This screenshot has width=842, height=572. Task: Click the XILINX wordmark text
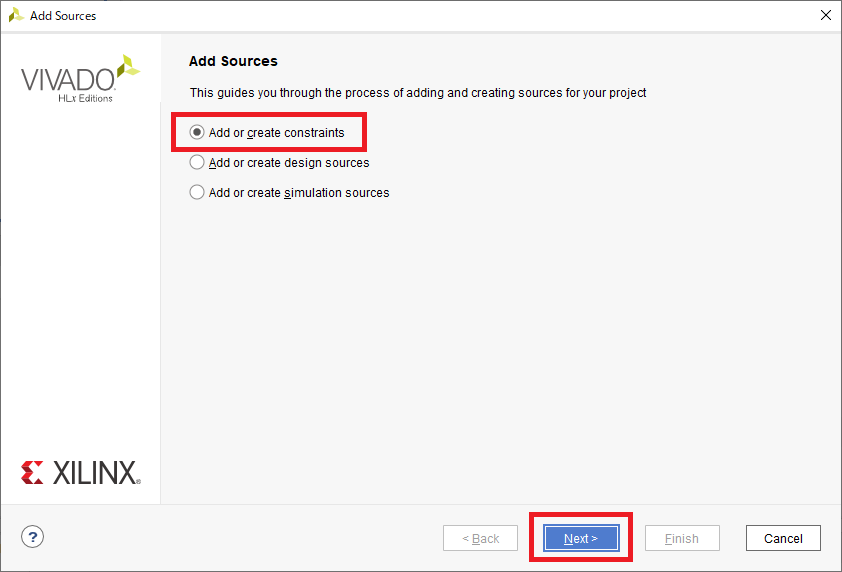97,473
